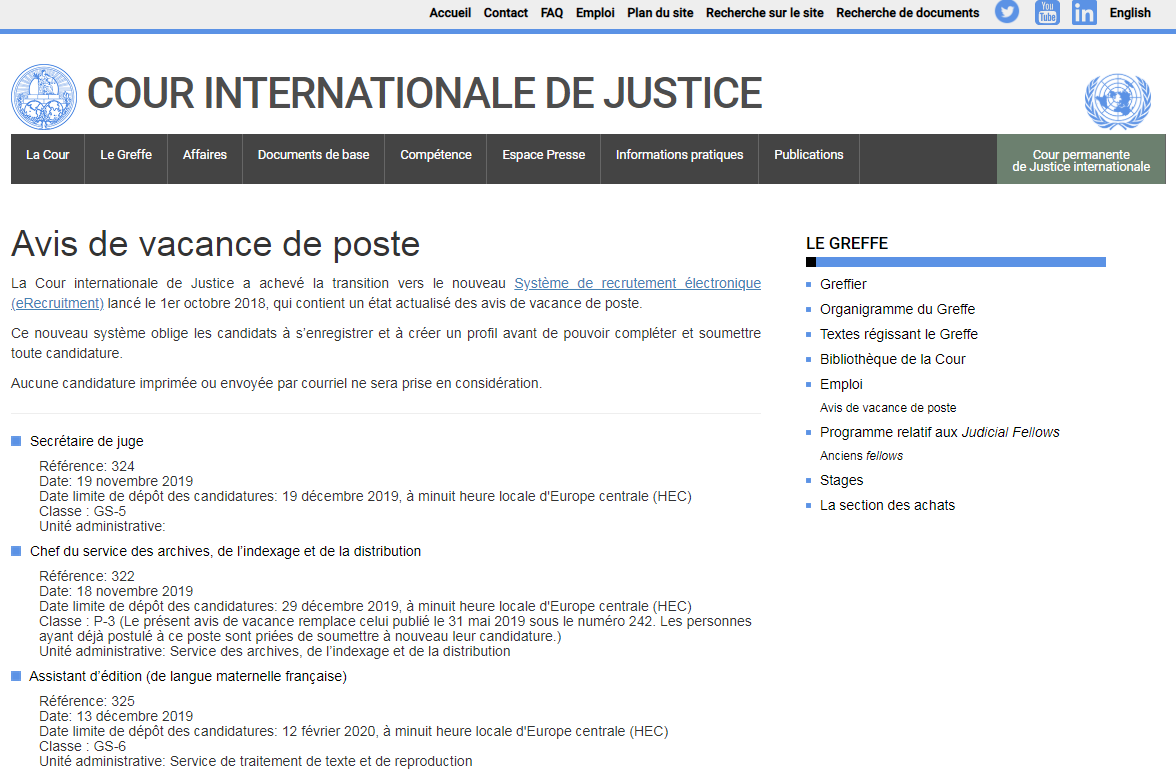
Task: Open Organigramme du Greffe in sidebar
Action: coord(897,309)
